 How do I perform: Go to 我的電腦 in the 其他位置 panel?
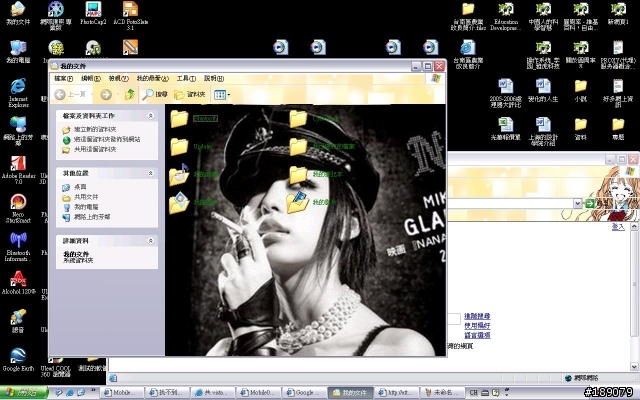click(86, 207)
